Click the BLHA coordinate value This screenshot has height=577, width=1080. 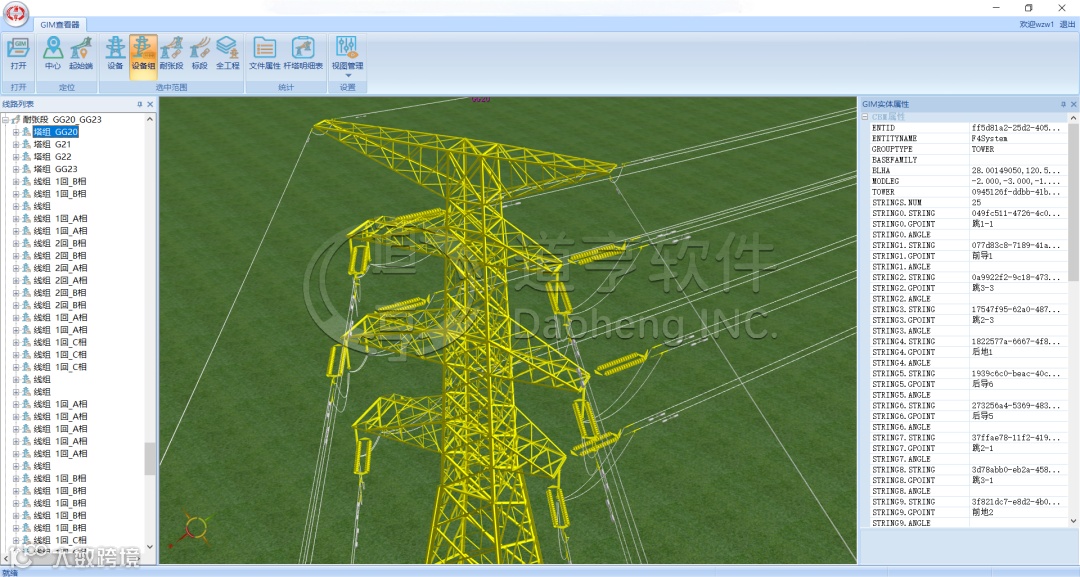coord(1016,171)
